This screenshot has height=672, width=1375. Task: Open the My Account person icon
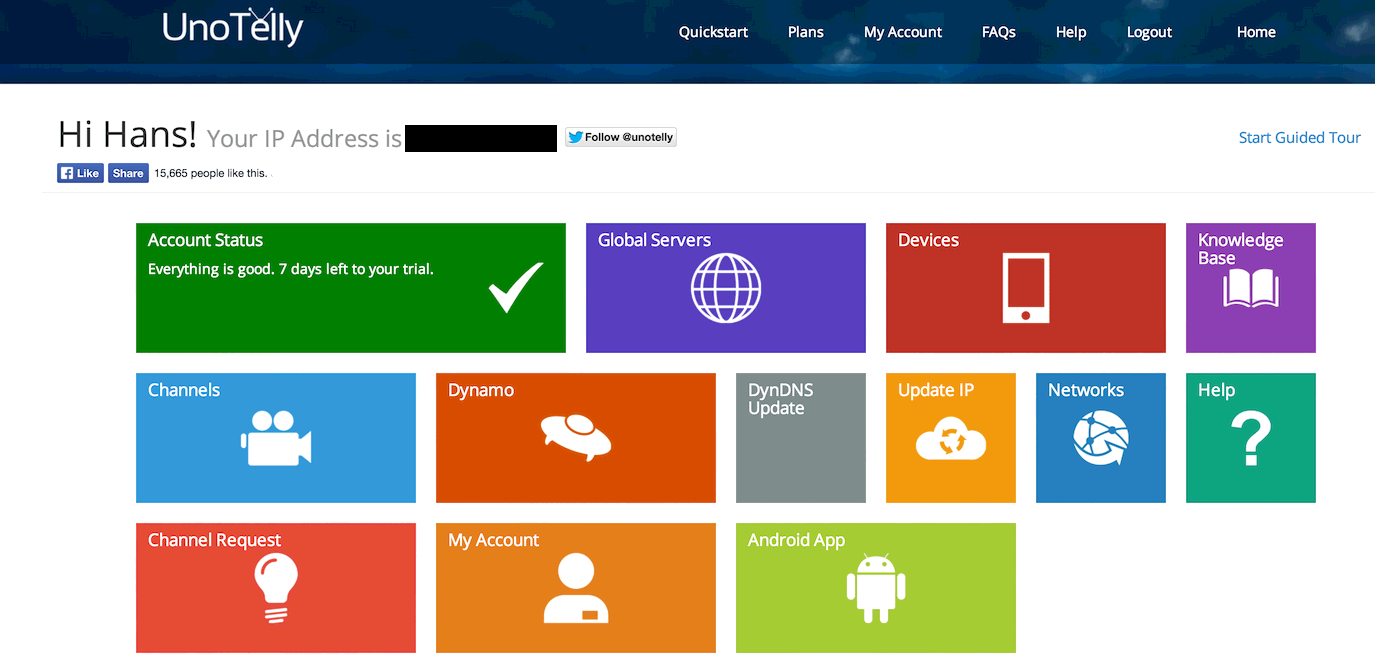[x=576, y=588]
